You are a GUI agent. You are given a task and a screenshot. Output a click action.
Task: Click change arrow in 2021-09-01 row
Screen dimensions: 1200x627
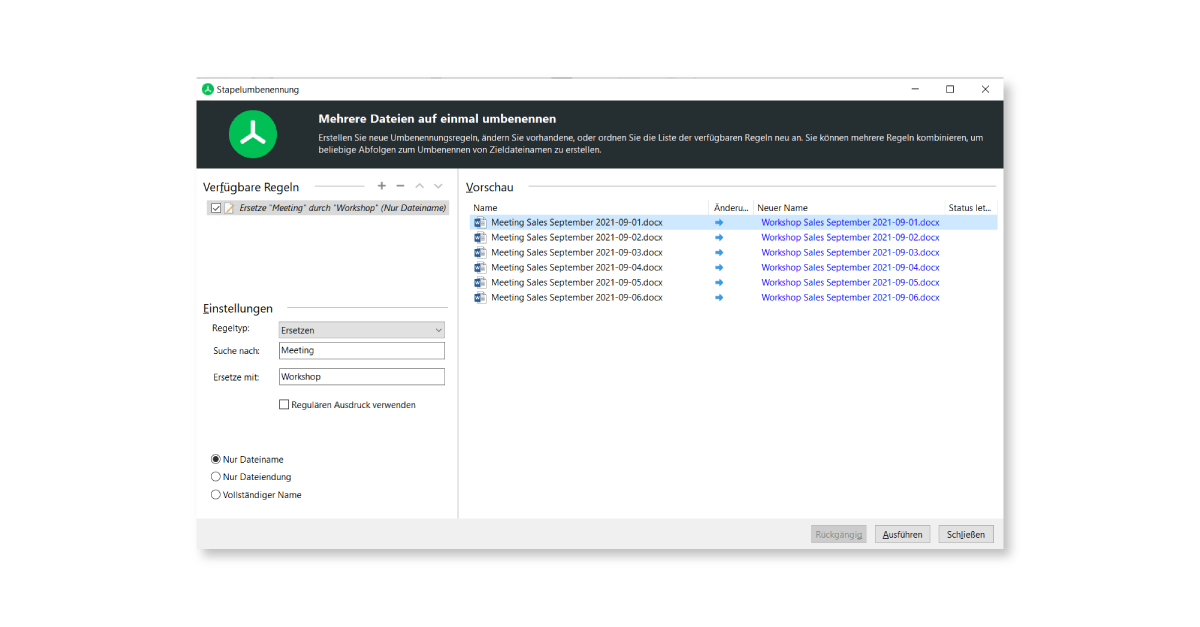[x=719, y=223]
